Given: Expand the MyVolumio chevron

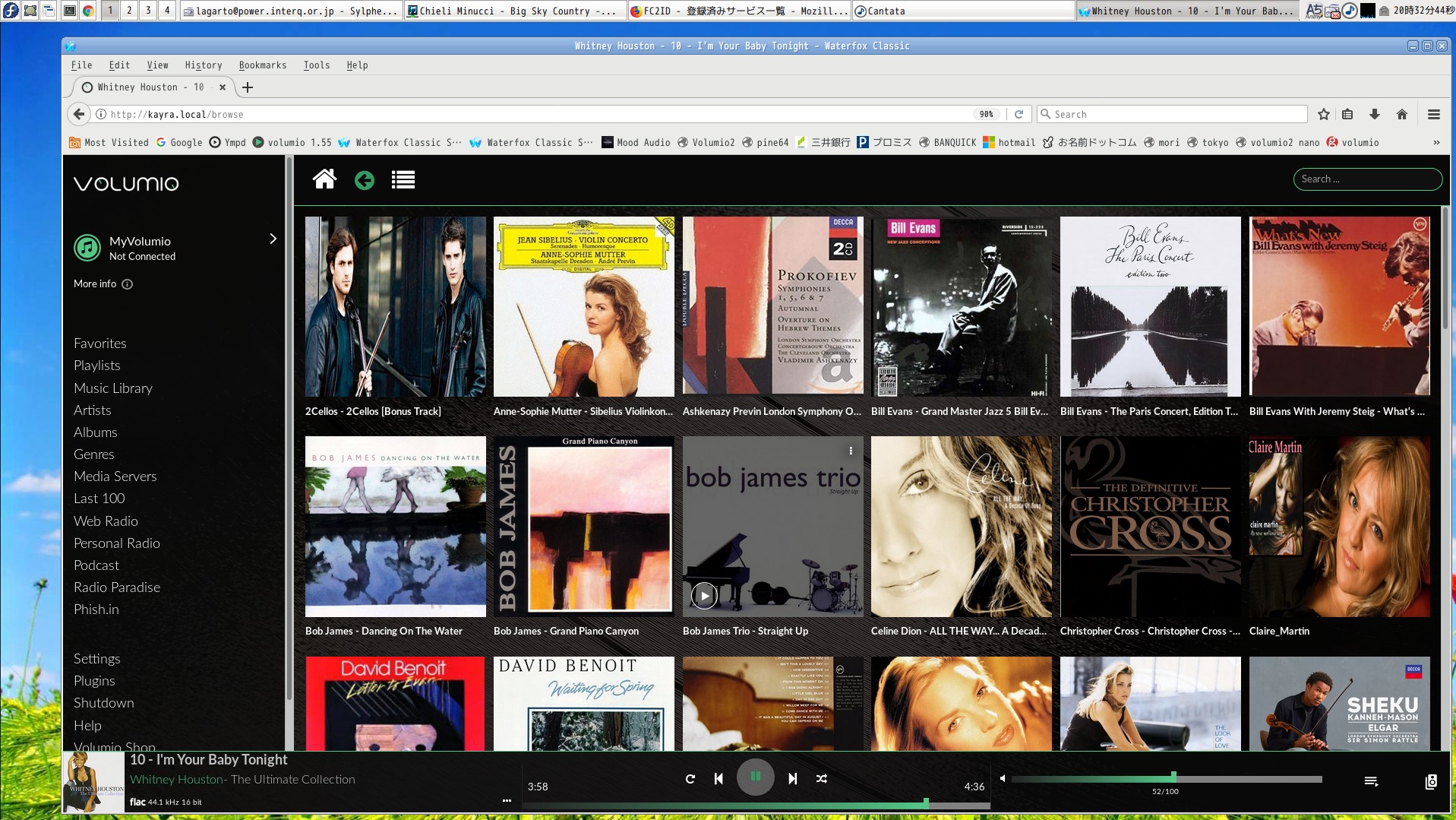Looking at the screenshot, I should (273, 239).
